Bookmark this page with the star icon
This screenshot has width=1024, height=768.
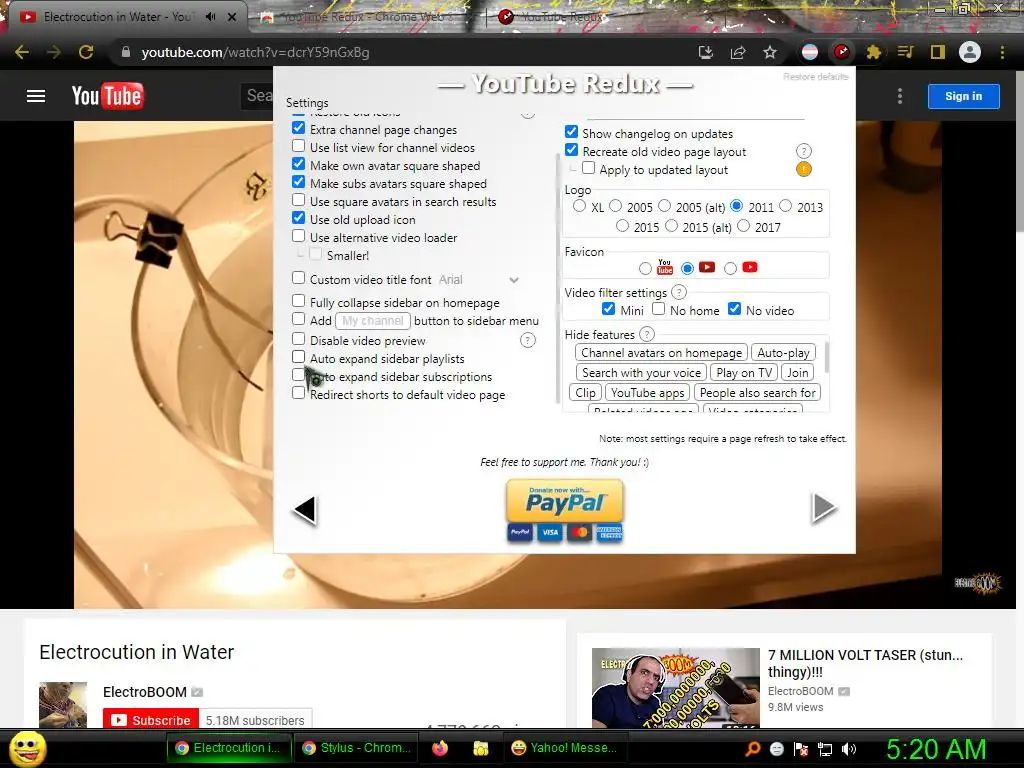click(x=770, y=52)
